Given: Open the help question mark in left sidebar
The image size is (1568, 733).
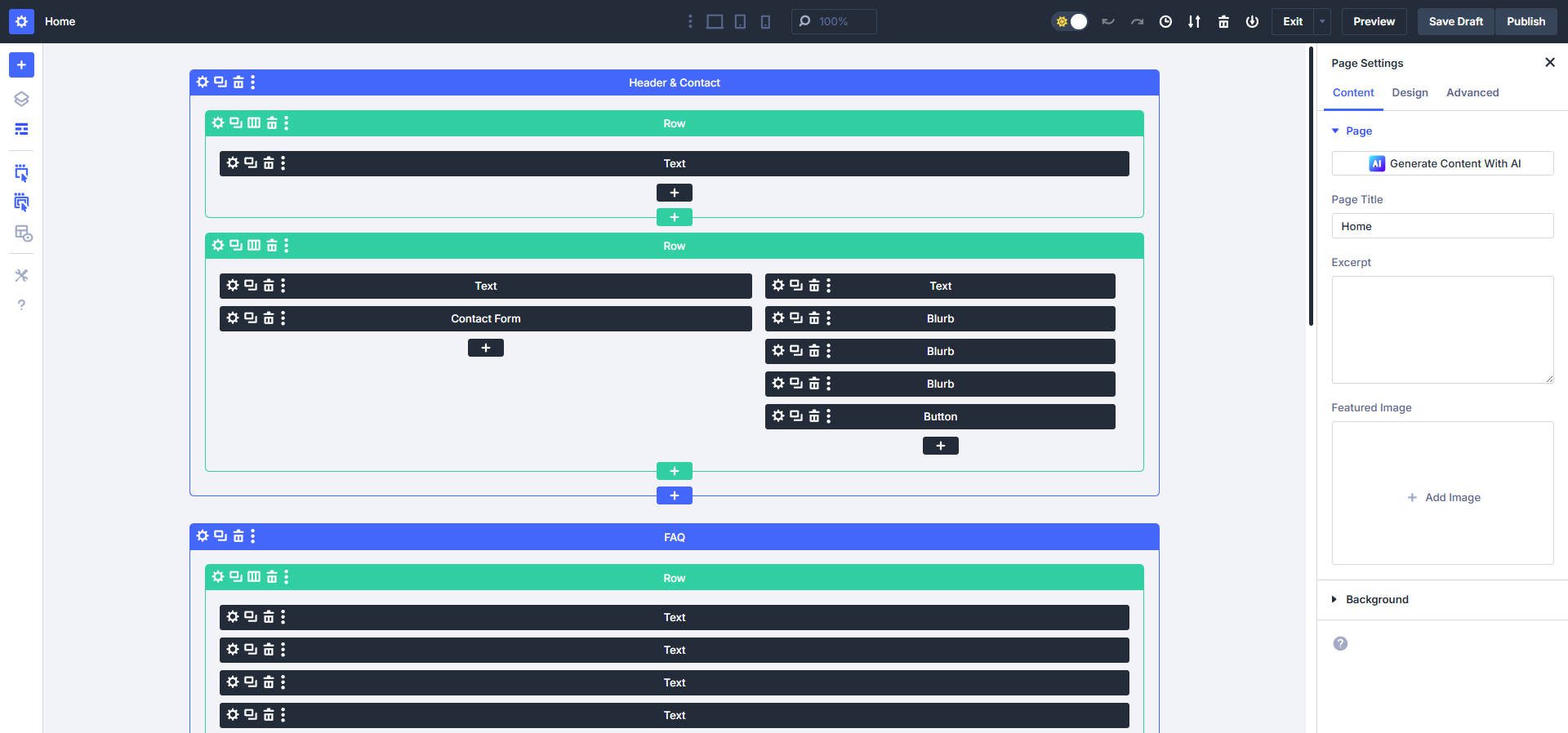Looking at the screenshot, I should [x=21, y=304].
